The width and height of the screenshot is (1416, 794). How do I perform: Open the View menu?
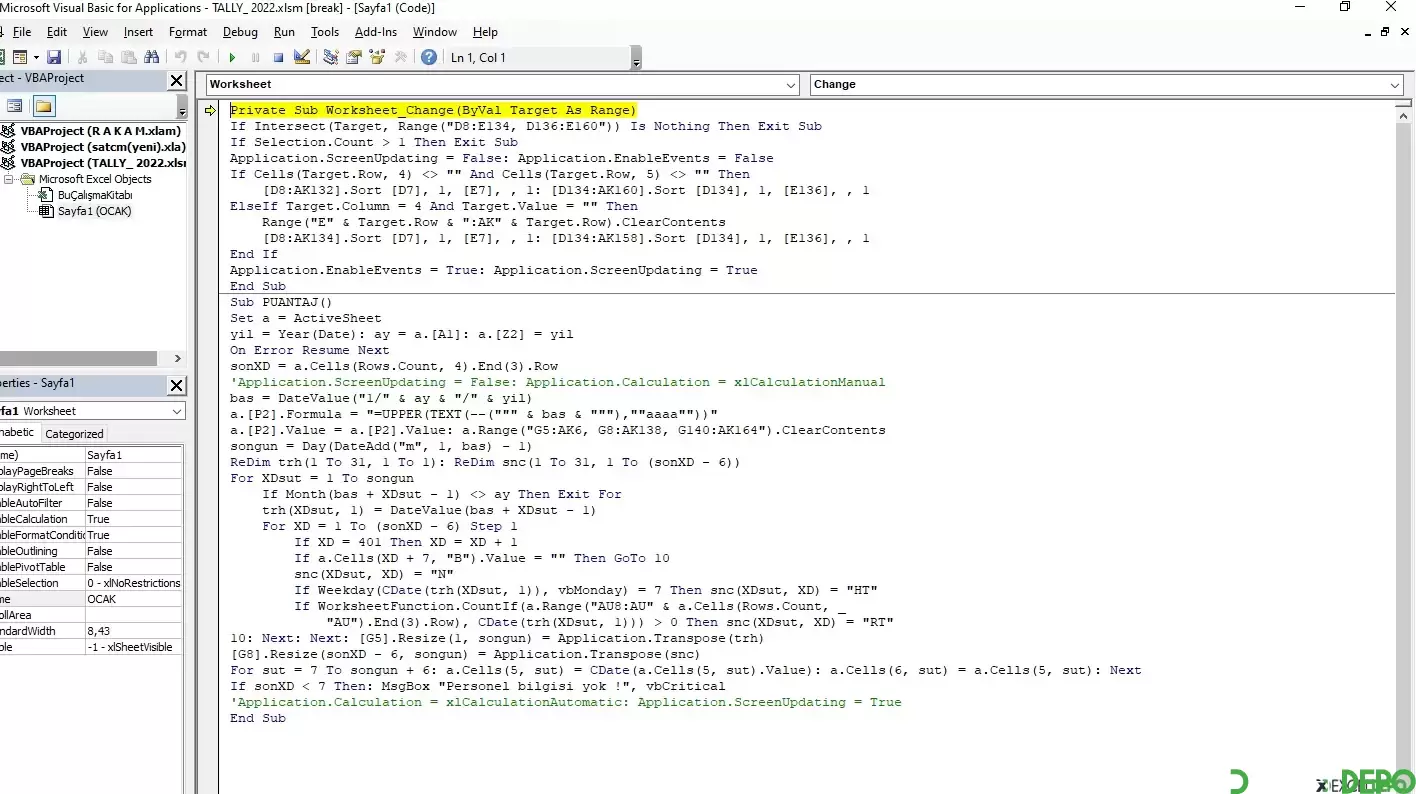[x=95, y=32]
